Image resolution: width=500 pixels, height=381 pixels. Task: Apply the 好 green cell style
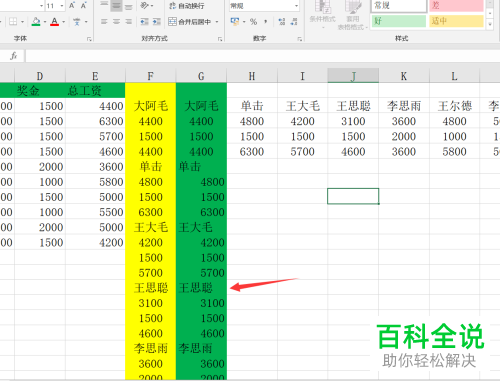pos(399,21)
